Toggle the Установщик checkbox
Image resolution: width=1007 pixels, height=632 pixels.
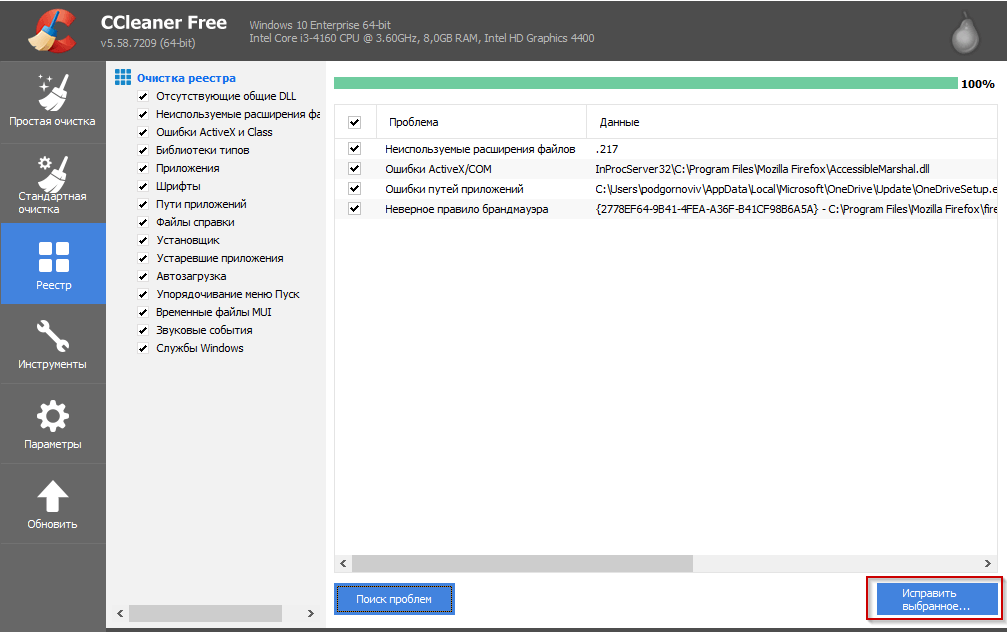[143, 240]
